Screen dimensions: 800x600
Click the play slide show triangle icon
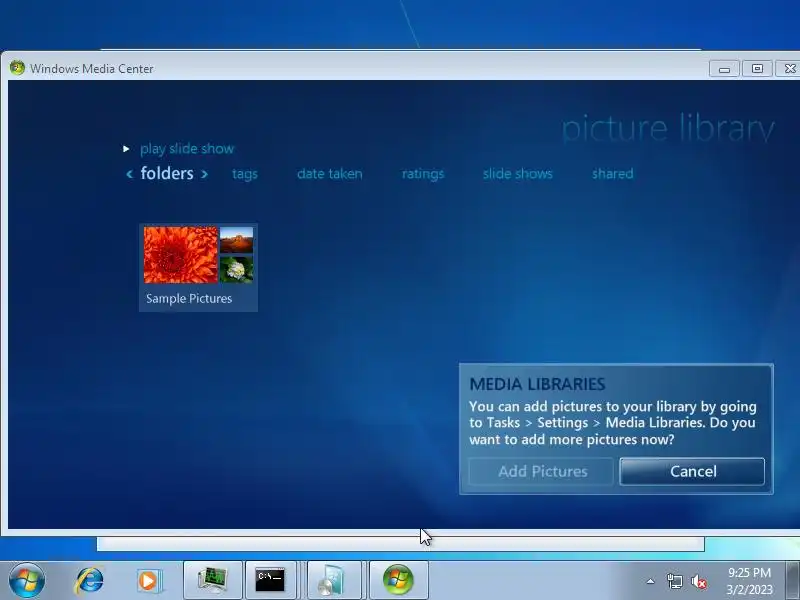tap(126, 149)
